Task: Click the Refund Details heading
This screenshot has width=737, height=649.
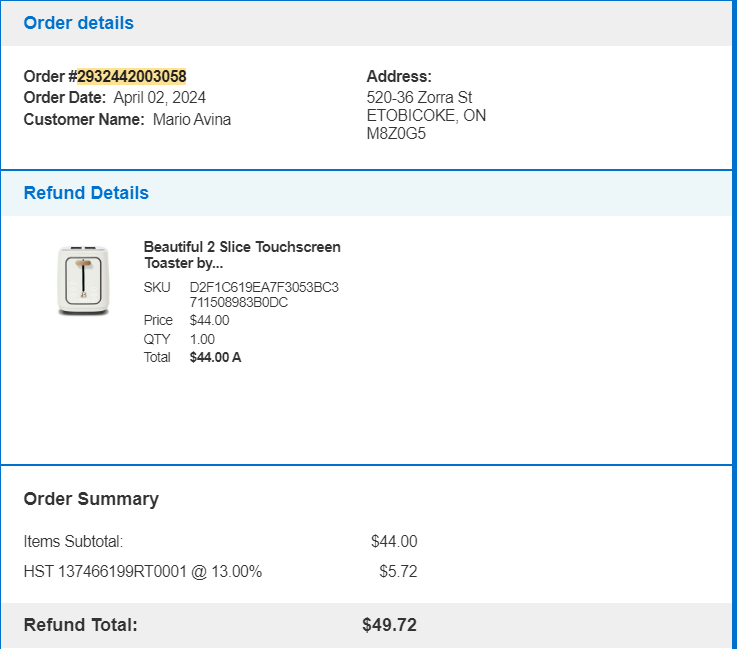Action: pos(86,193)
